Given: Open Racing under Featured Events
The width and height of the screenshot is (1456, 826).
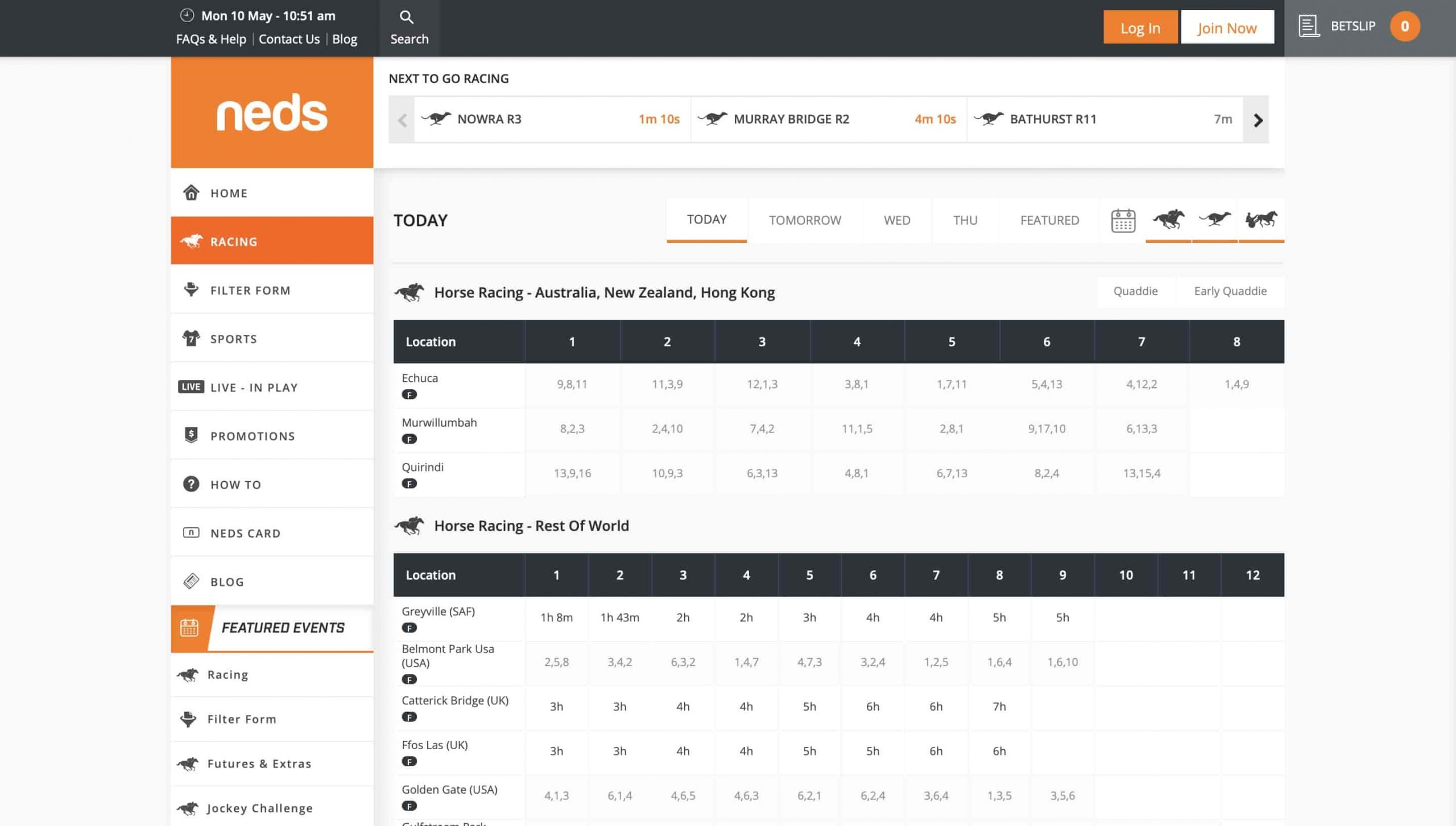Looking at the screenshot, I should [272, 674].
